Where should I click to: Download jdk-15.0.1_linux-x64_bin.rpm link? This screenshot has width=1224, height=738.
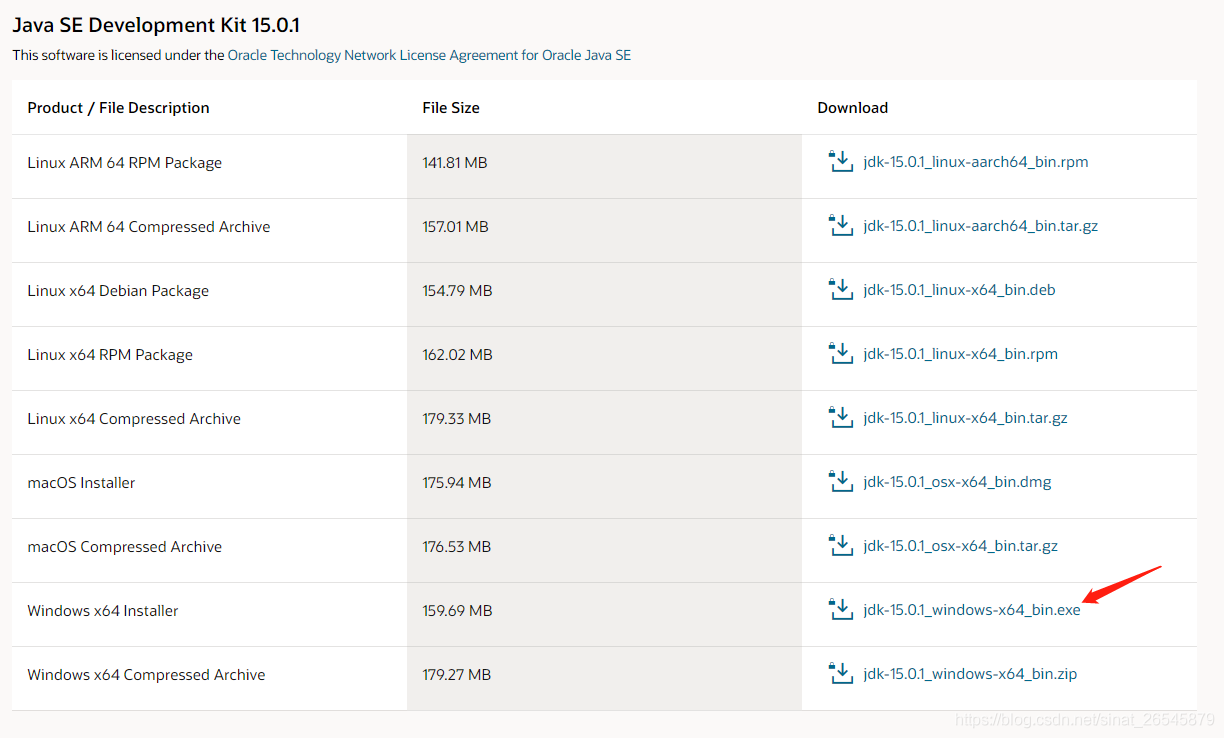[960, 354]
